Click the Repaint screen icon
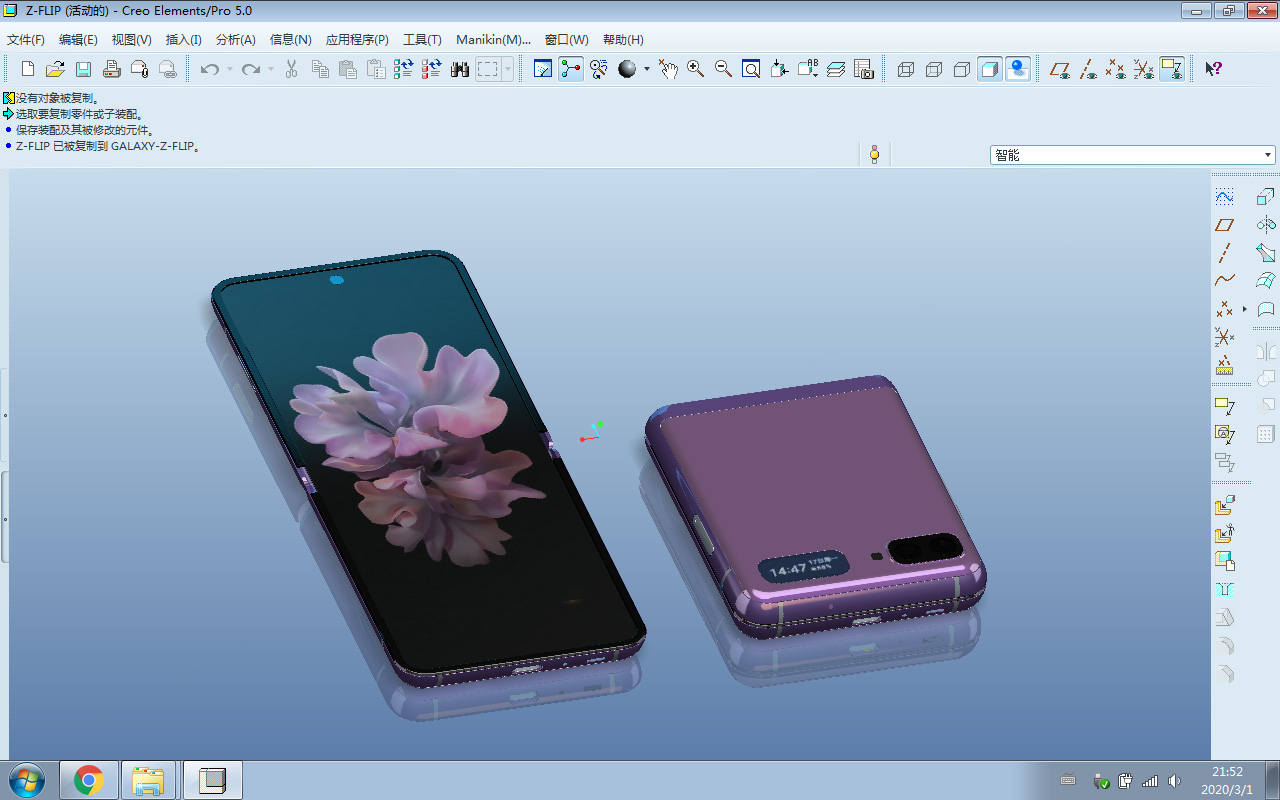 click(x=543, y=69)
